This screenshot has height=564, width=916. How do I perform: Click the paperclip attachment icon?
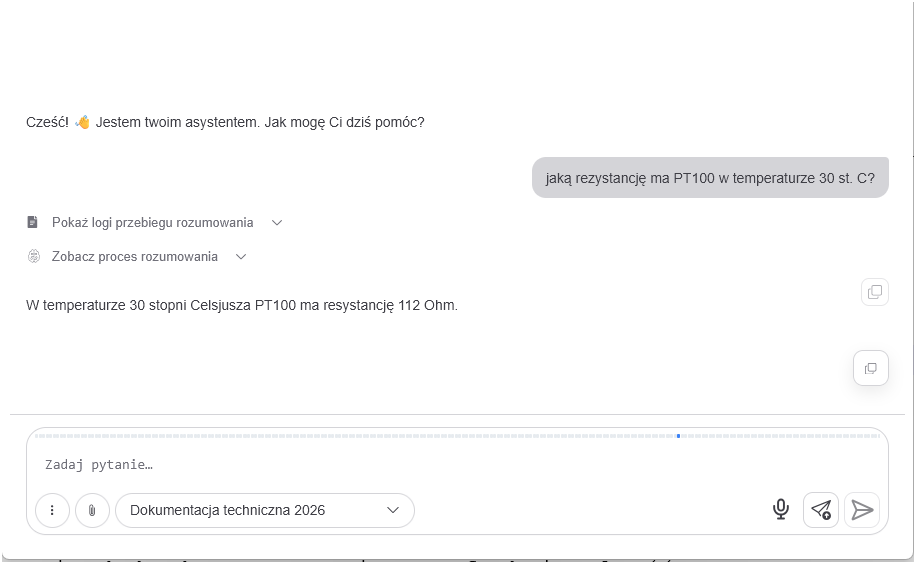(x=92, y=510)
